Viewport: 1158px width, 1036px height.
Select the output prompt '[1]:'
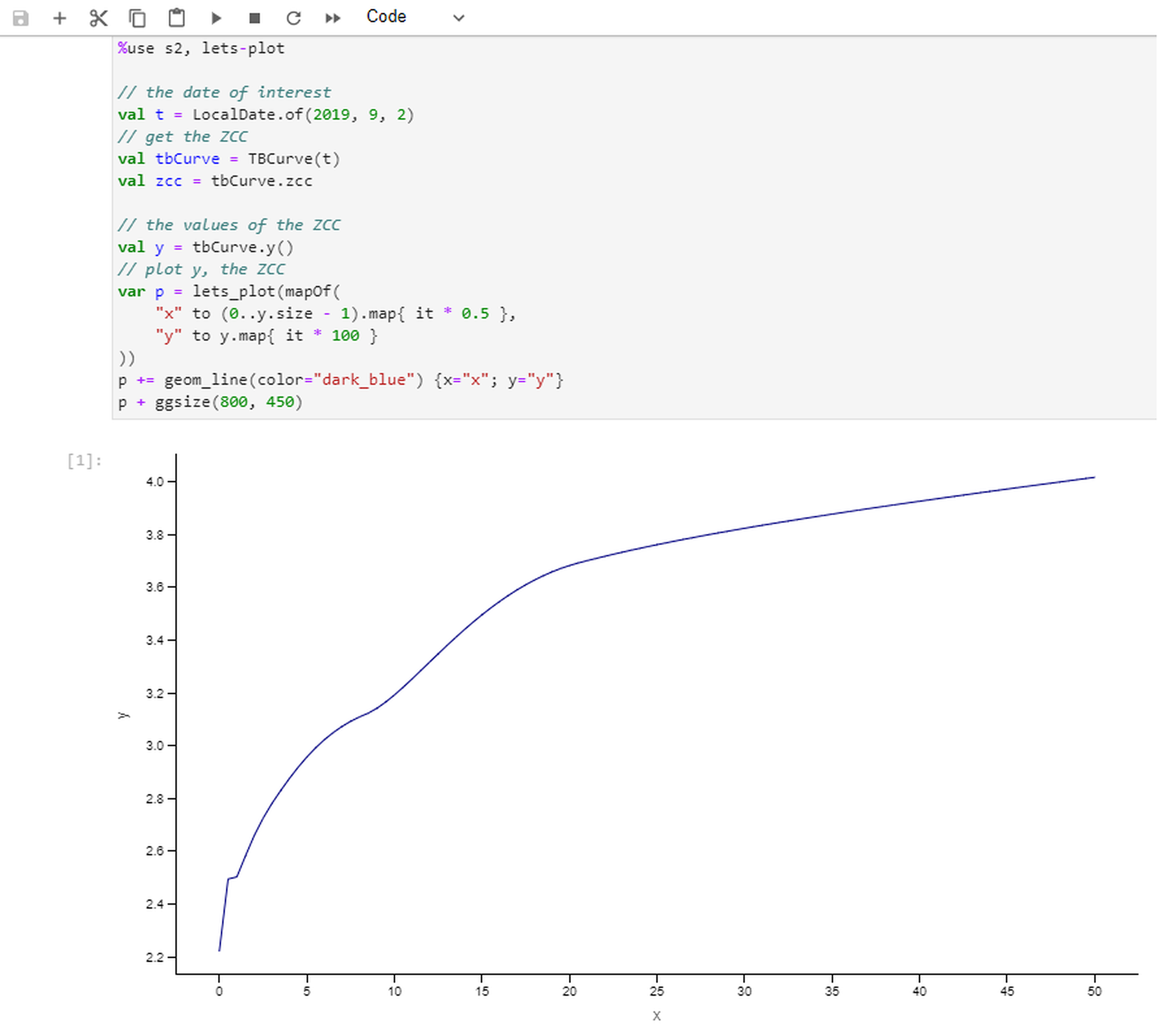click(84, 460)
